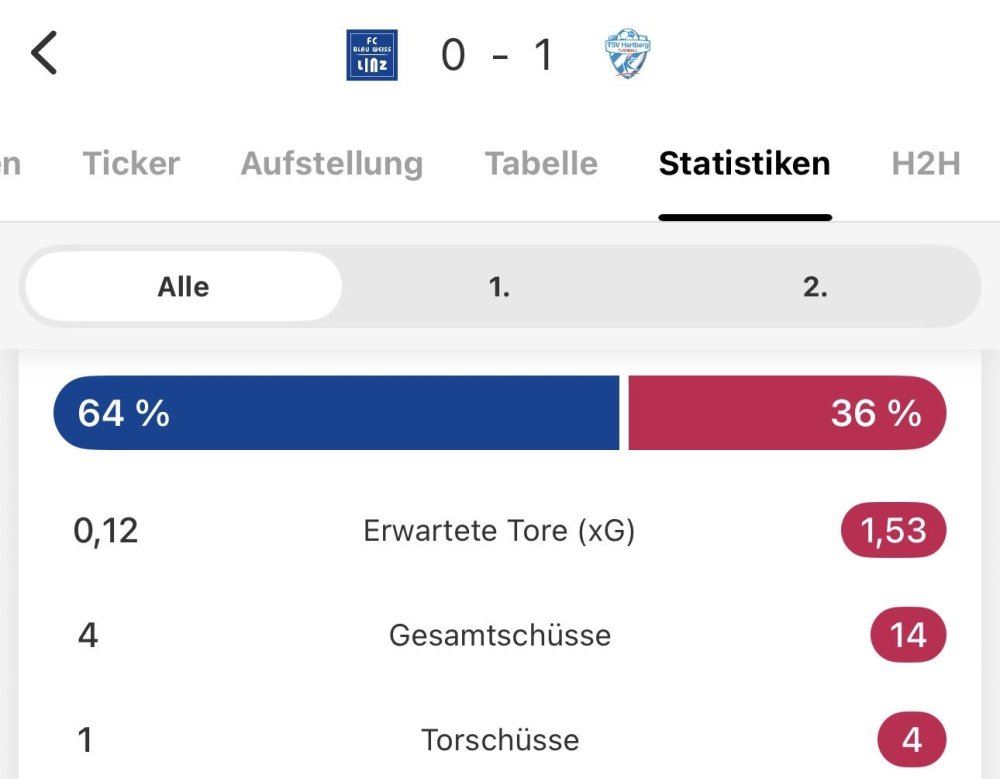Switch to the Ticker tab

[131, 164]
